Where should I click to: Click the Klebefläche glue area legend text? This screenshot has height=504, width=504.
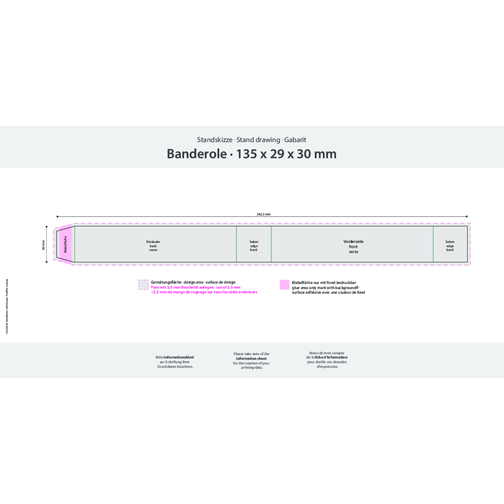[328, 287]
